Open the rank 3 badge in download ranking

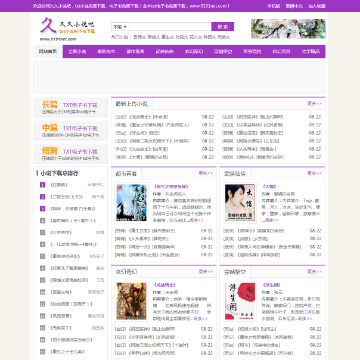[42, 209]
